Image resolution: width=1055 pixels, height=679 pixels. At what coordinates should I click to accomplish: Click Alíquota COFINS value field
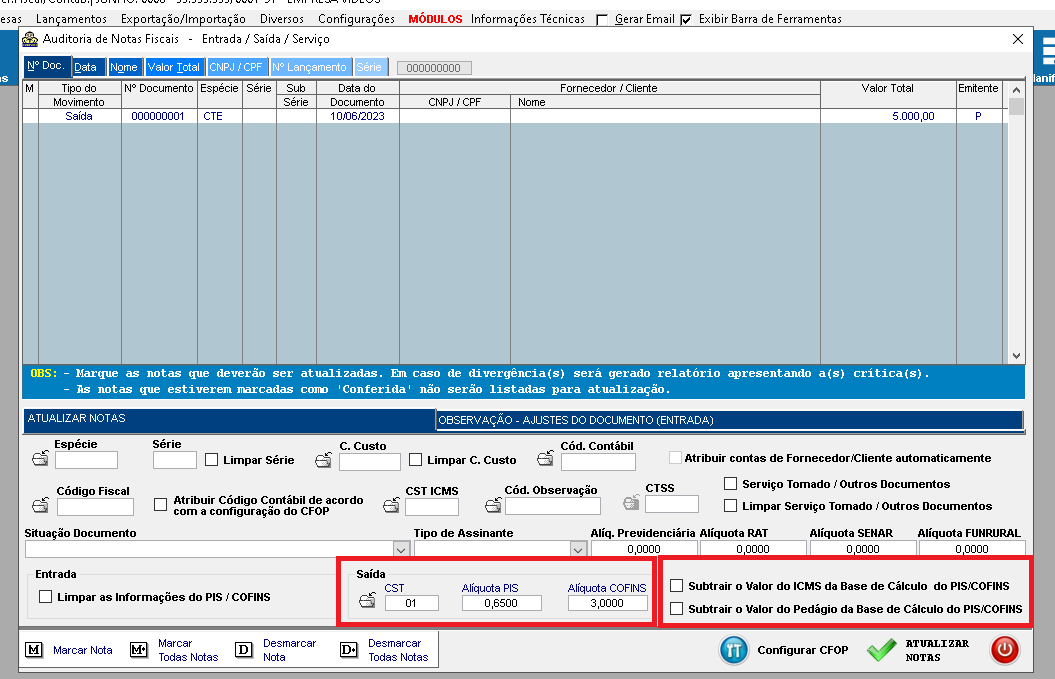pos(607,603)
